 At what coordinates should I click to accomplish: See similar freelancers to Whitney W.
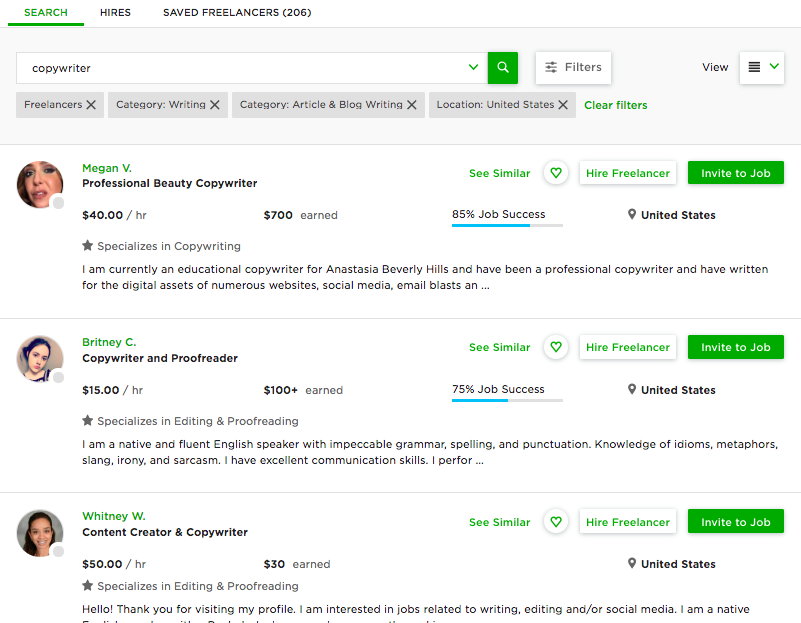[x=499, y=522]
